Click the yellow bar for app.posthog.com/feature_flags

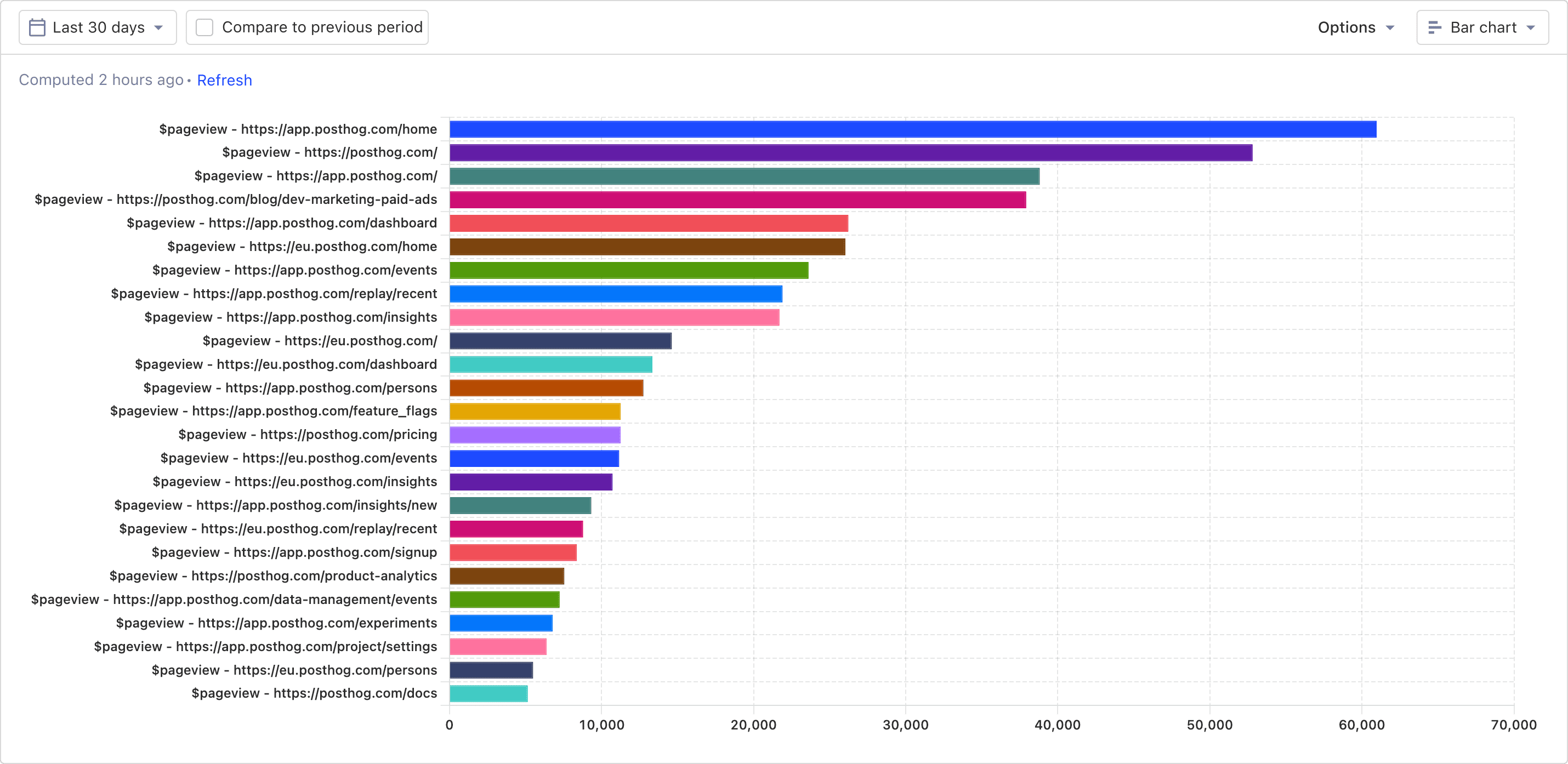coord(535,411)
